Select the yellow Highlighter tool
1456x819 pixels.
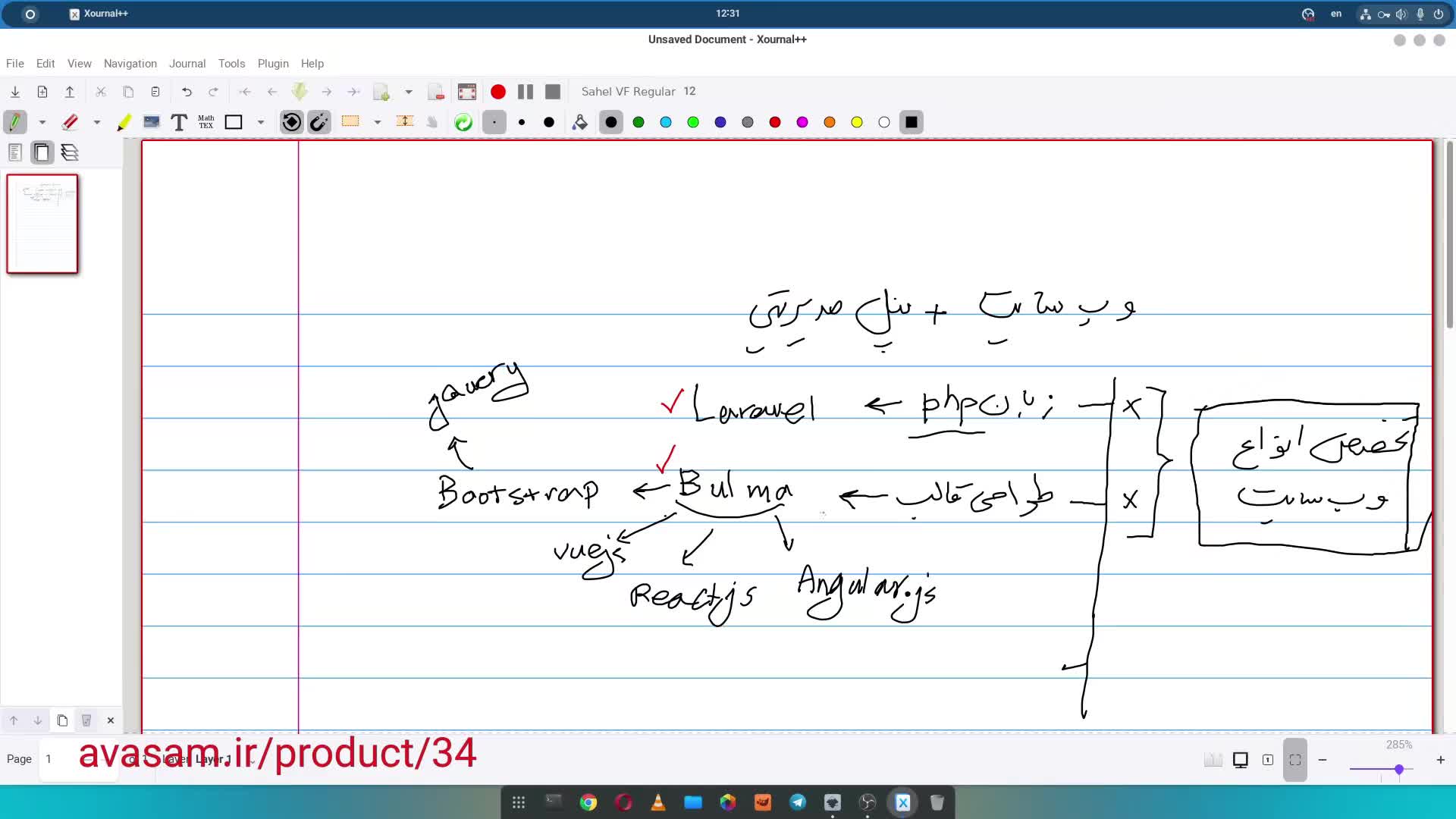click(x=124, y=122)
